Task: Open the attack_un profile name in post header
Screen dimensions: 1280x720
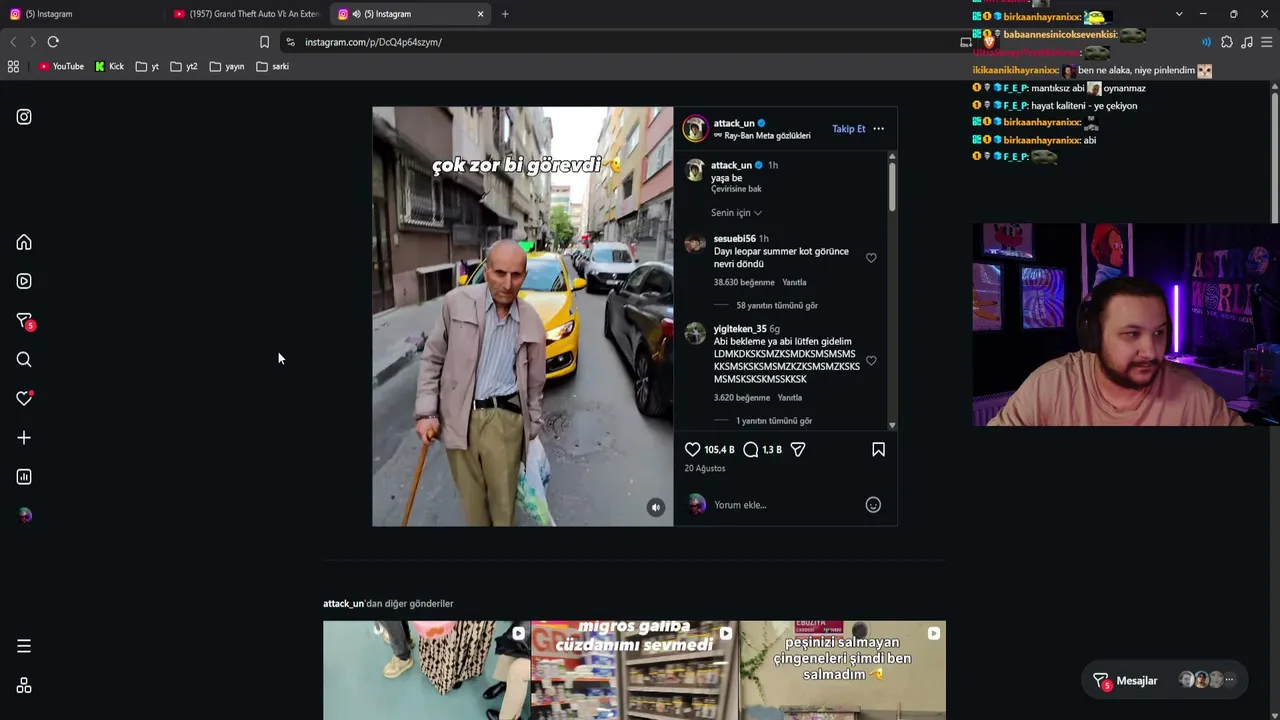Action: [x=734, y=124]
